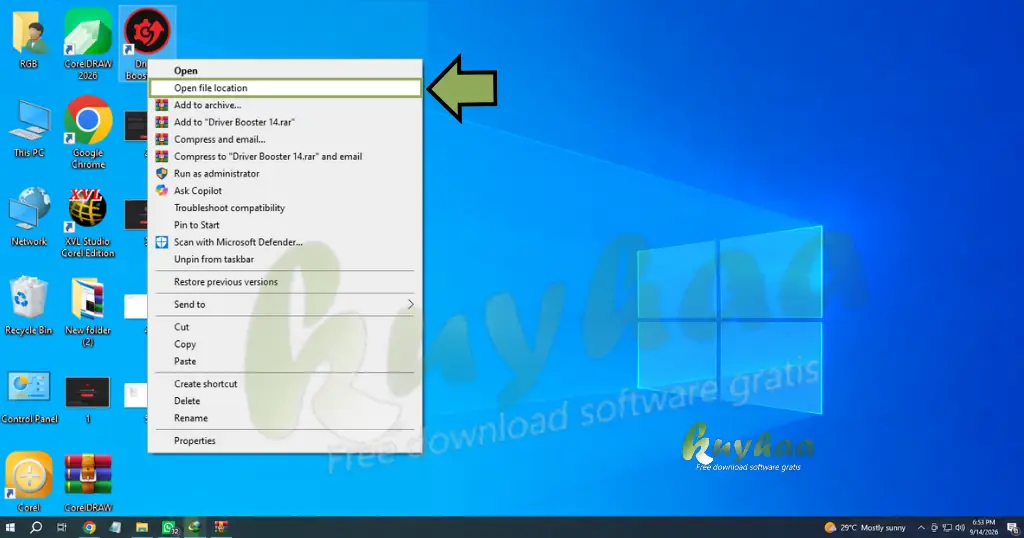Expand the Send to submenu arrow

coord(410,304)
